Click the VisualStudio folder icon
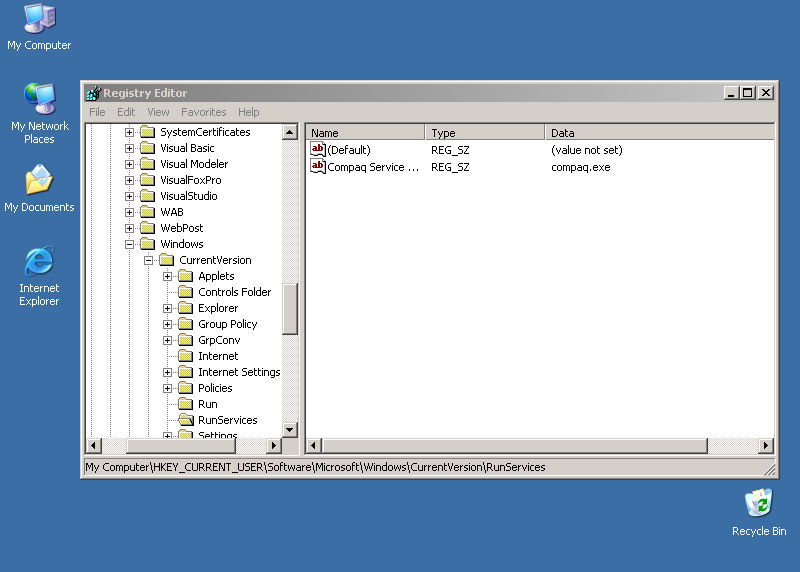This screenshot has width=800, height=572. click(147, 196)
